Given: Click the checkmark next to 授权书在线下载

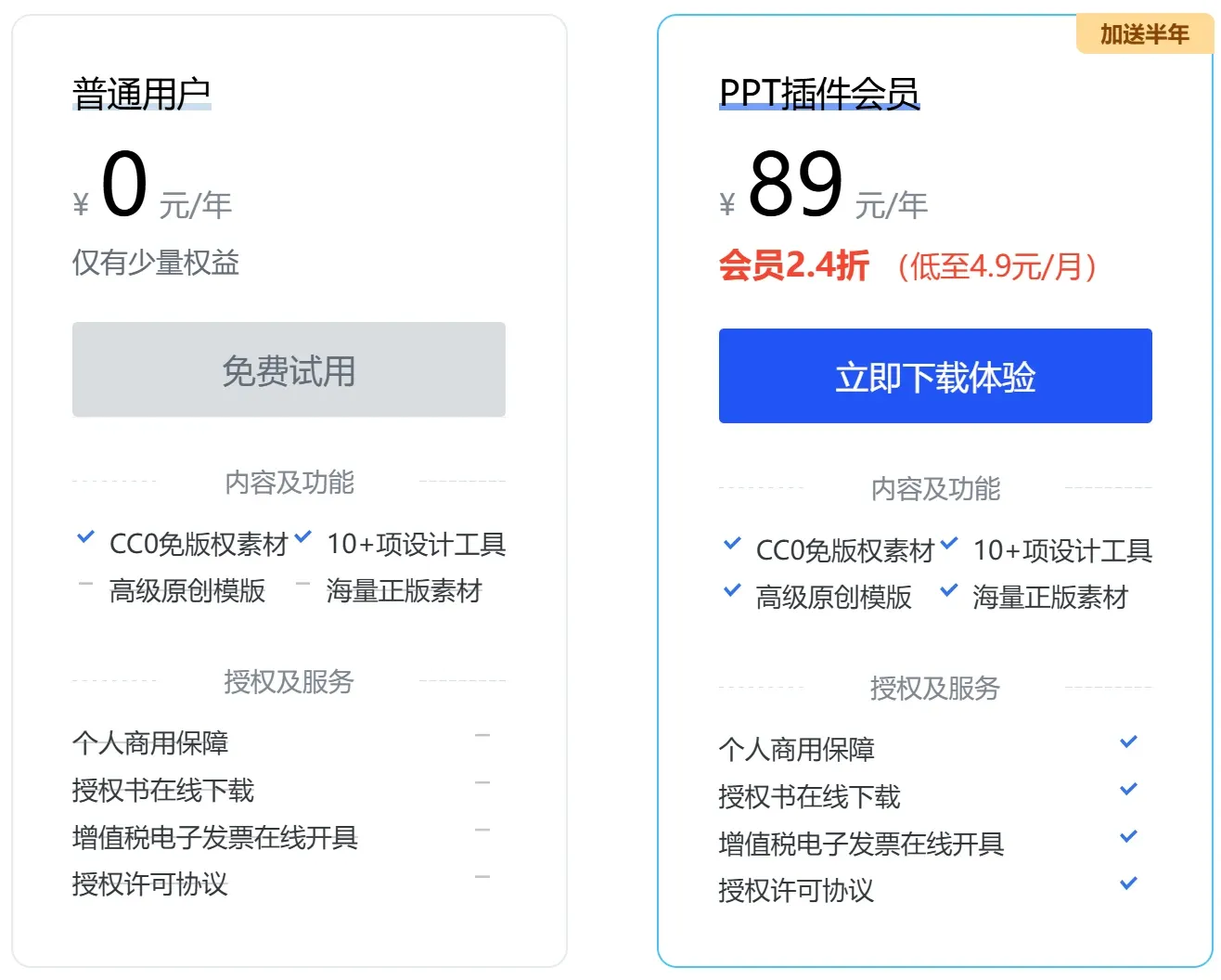Looking at the screenshot, I should tap(1128, 790).
